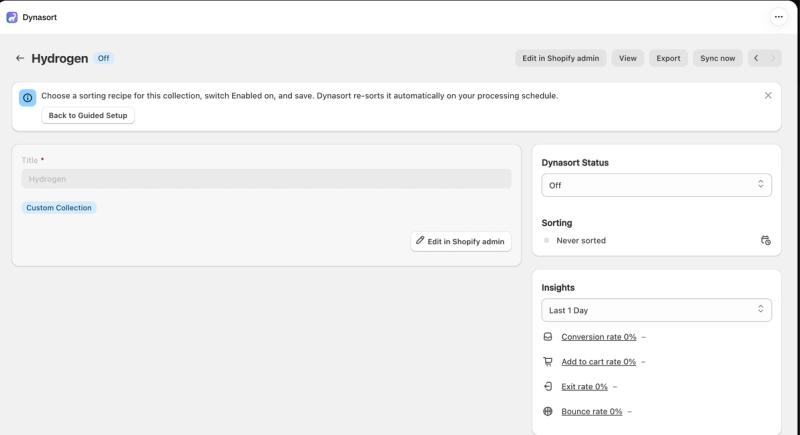Go to previous collection with left chevron
The image size is (800, 435).
pos(756,58)
